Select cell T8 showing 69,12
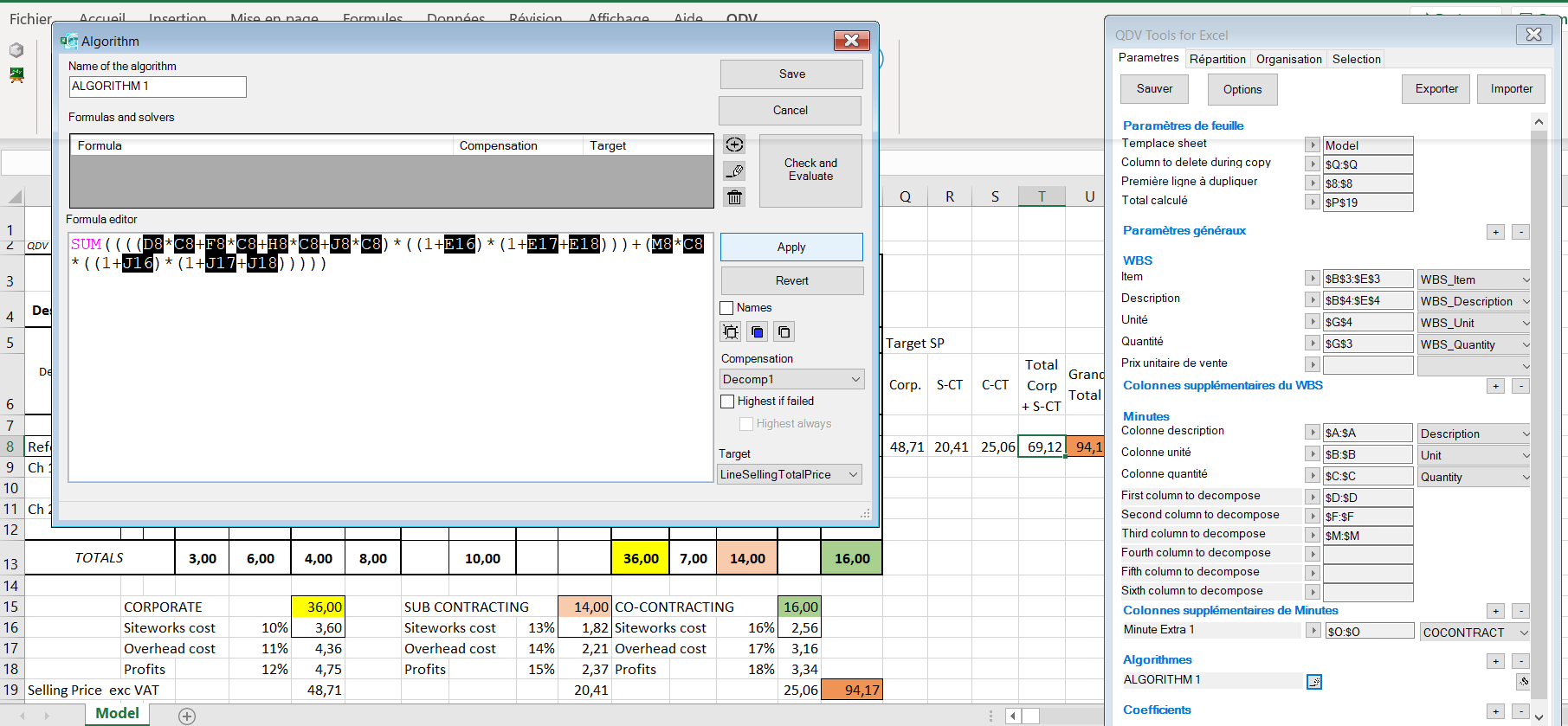Screen dimensions: 1568x726 (1042, 447)
